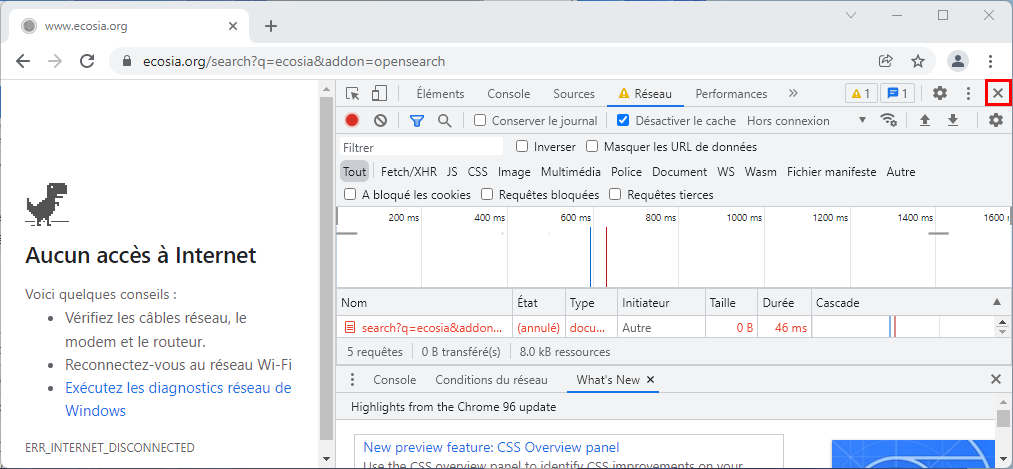
Task: Select the Tout filter type
Action: click(354, 172)
